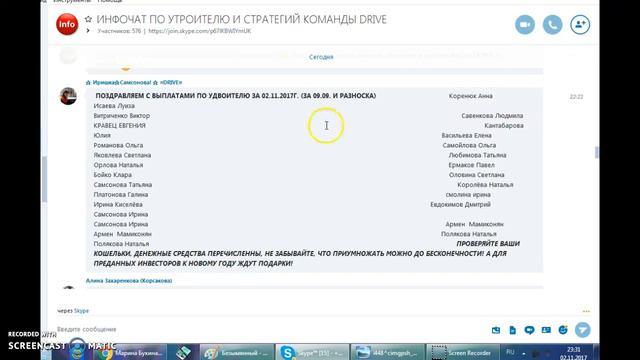Open the Screen Recorder taskbar button
This screenshot has height=360, width=640.
[462, 352]
